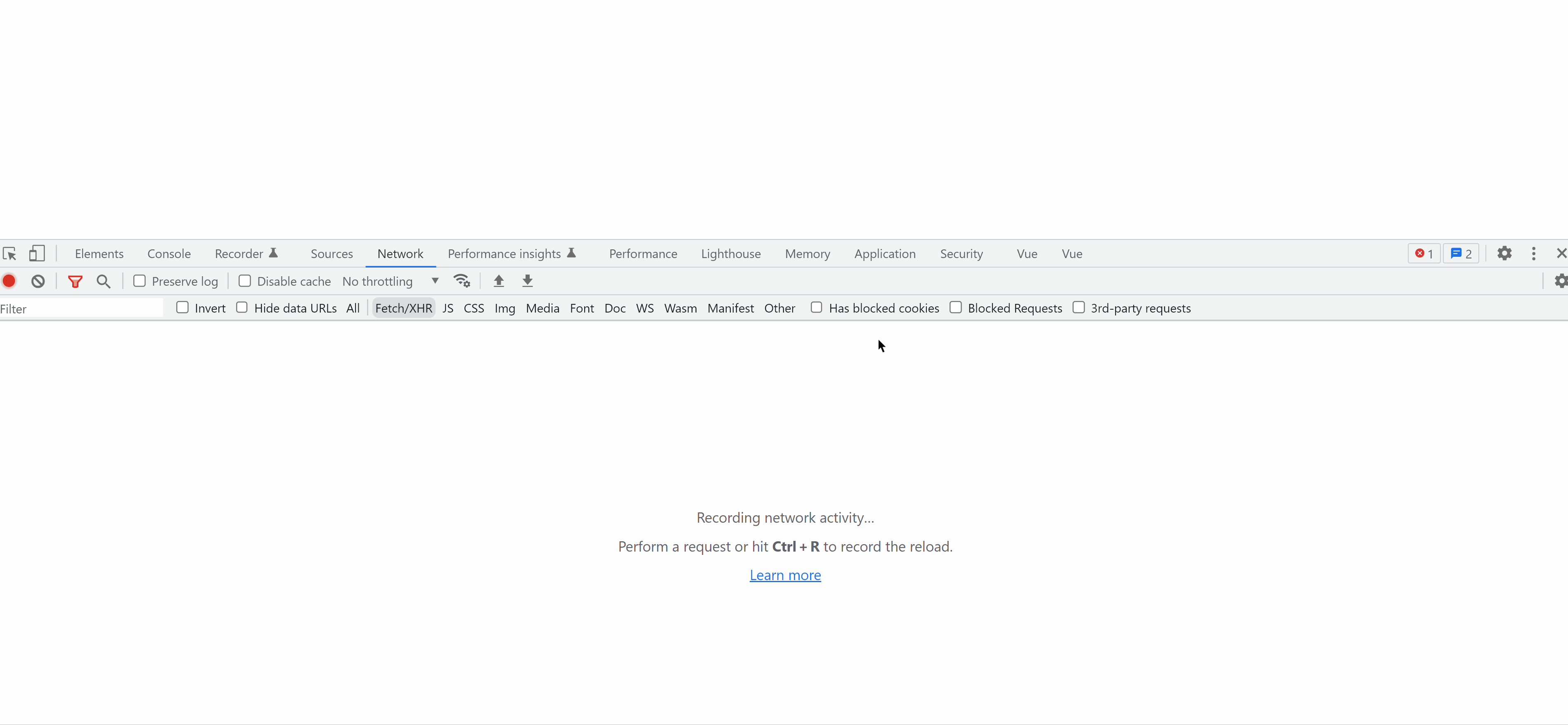This screenshot has height=725, width=1568.
Task: Expand the No throttling dropdown
Action: (390, 281)
